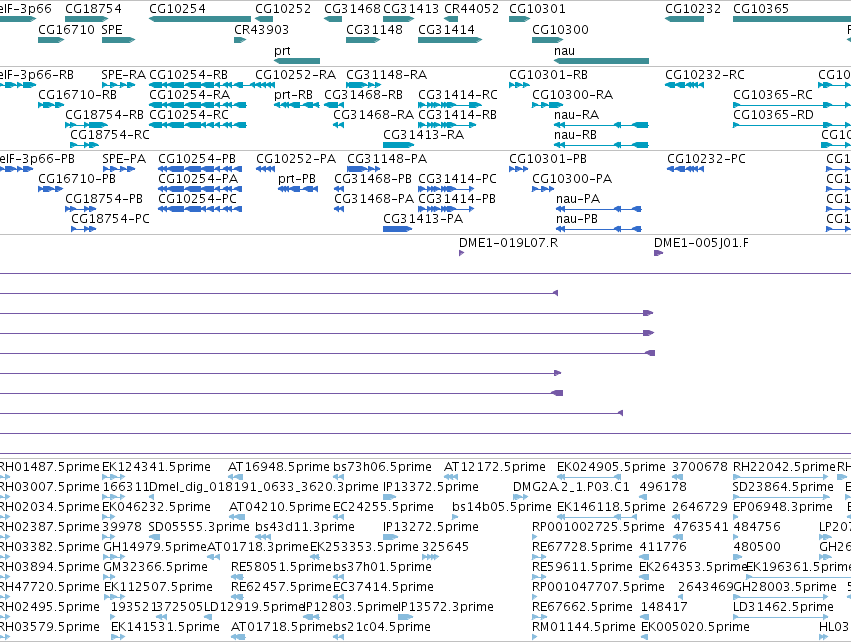Click the CG10301 gene label
This screenshot has height=642, width=851.
[x=537, y=9]
